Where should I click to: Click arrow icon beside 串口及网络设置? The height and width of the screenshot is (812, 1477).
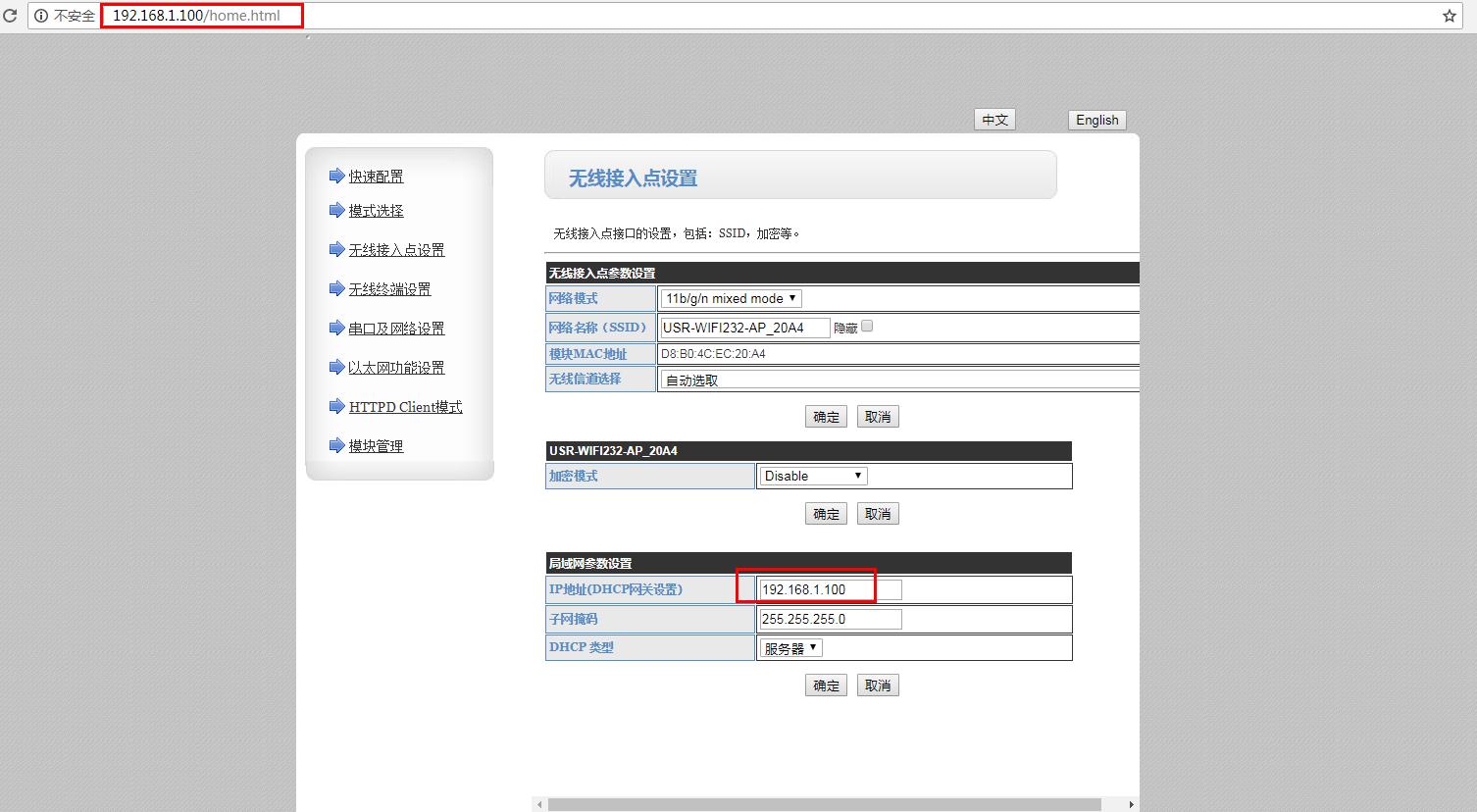point(336,328)
